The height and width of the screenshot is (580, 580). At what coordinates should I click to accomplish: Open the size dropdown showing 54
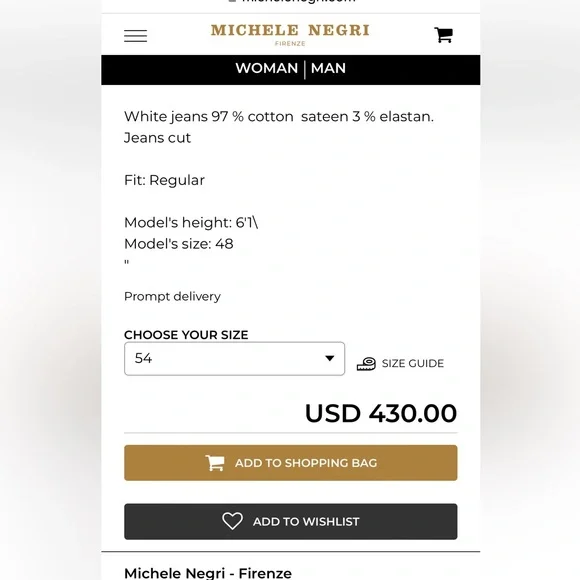pos(235,358)
